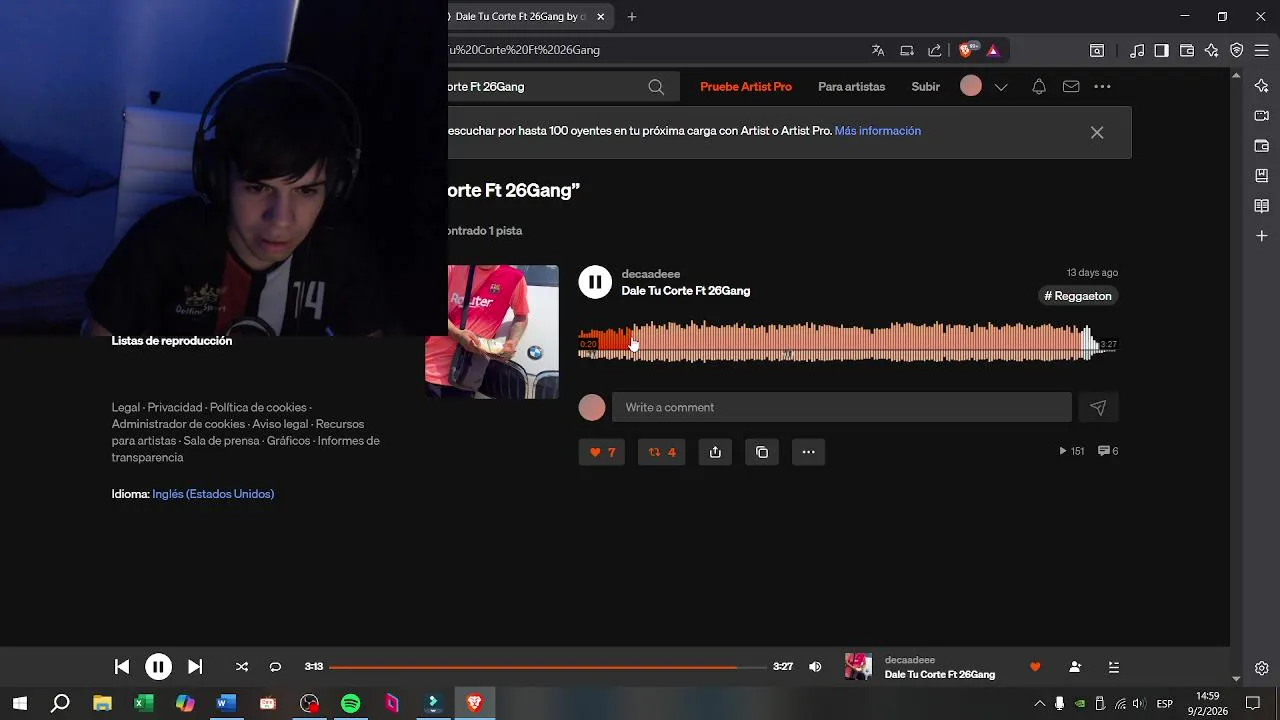Toggle repost on the track showing 4

[x=662, y=452]
